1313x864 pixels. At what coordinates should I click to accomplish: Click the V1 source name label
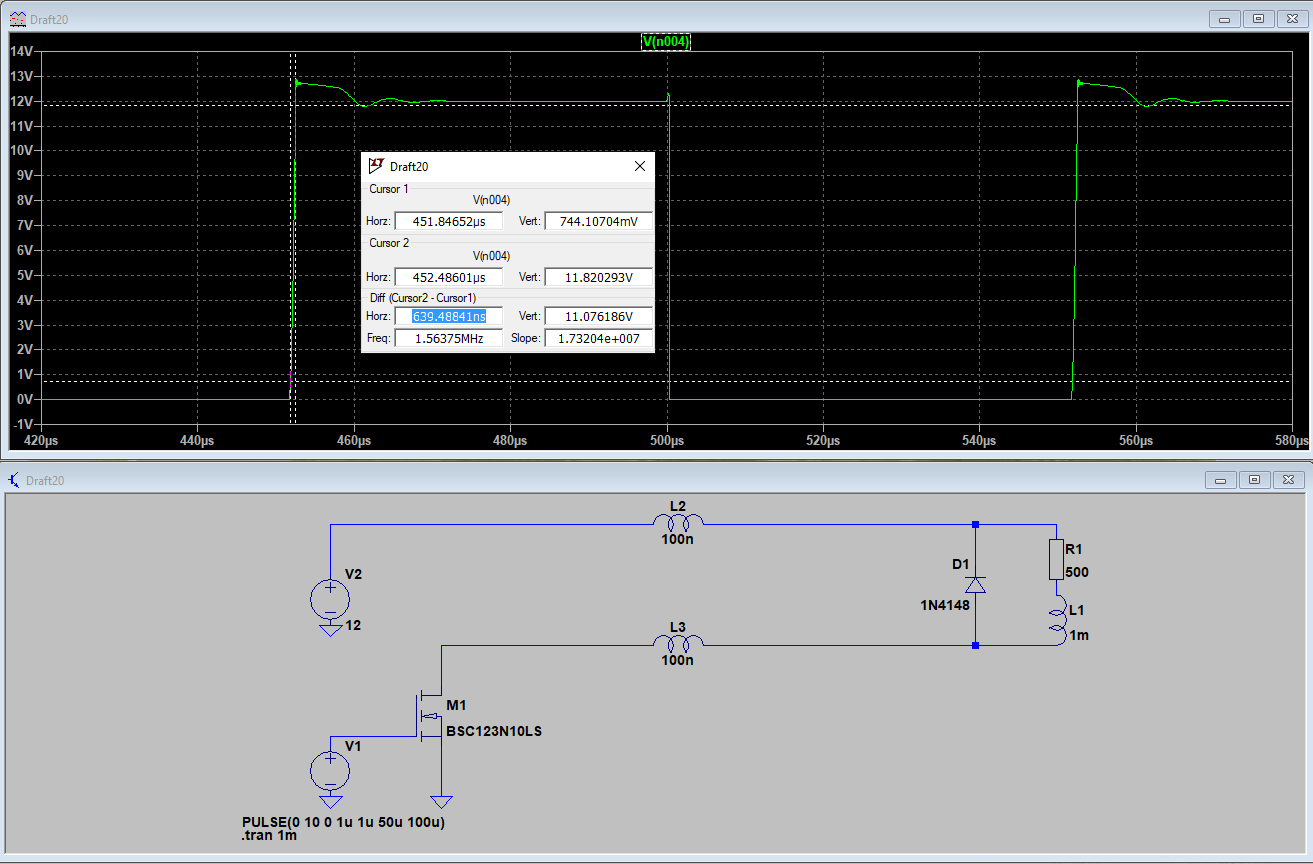click(x=353, y=745)
